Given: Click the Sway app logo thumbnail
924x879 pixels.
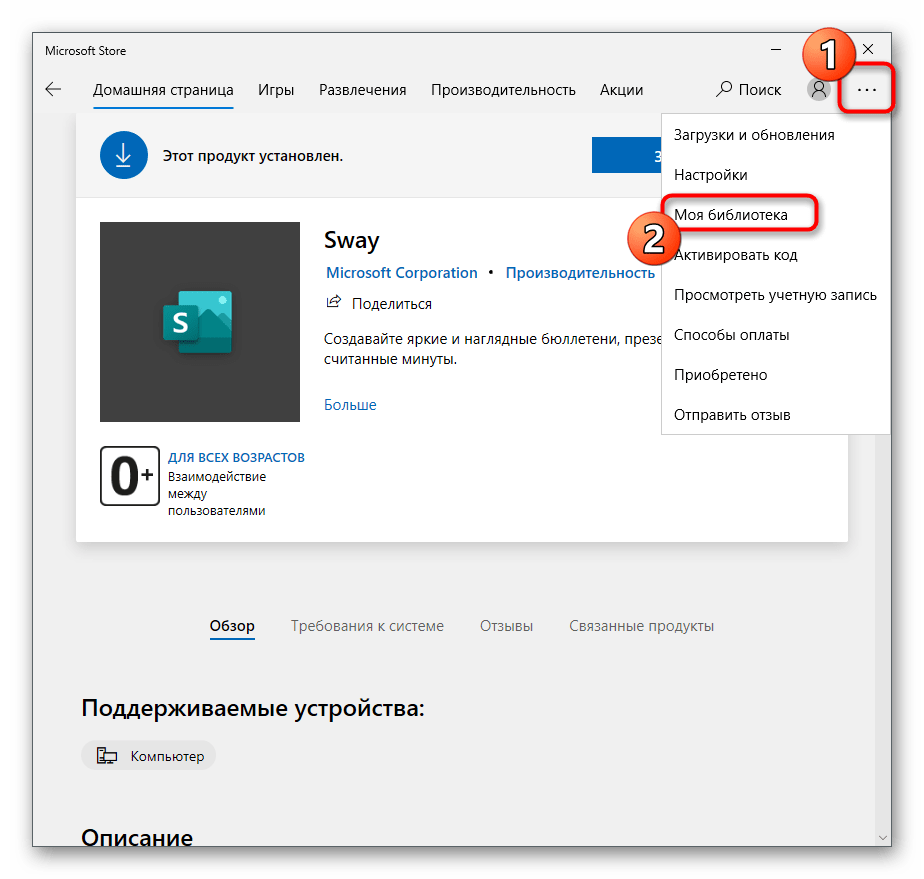Looking at the screenshot, I should point(200,322).
